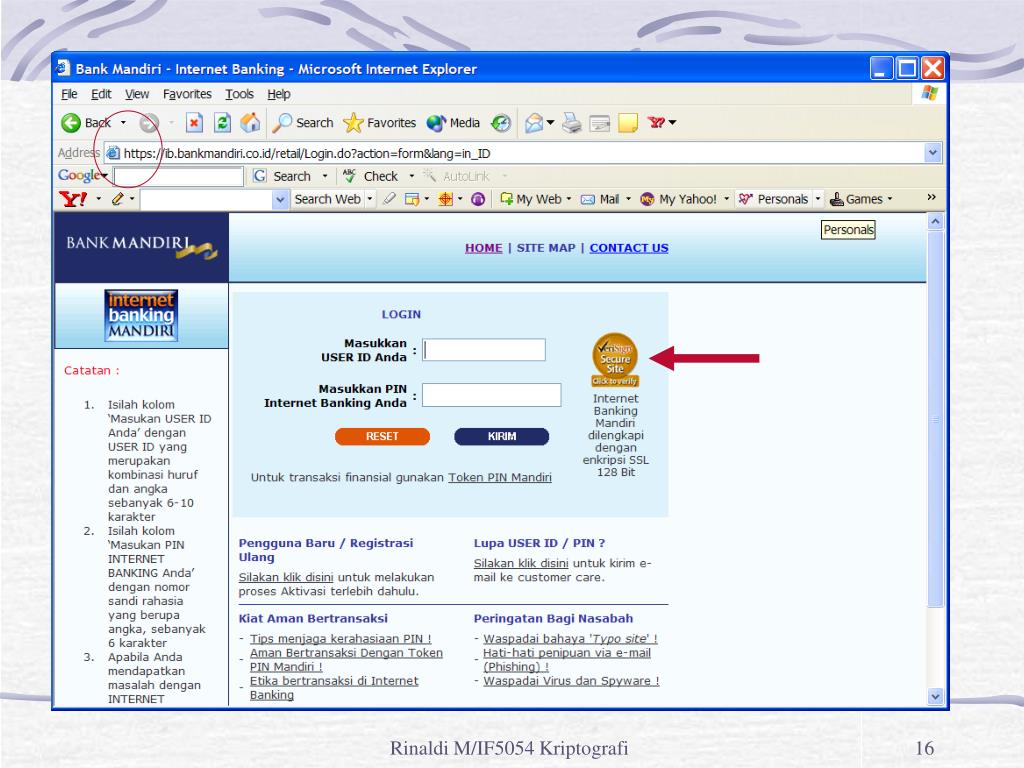
Task: Click the anti-spy crosshair icon on the Yahoo toolbar
Action: [x=445, y=199]
